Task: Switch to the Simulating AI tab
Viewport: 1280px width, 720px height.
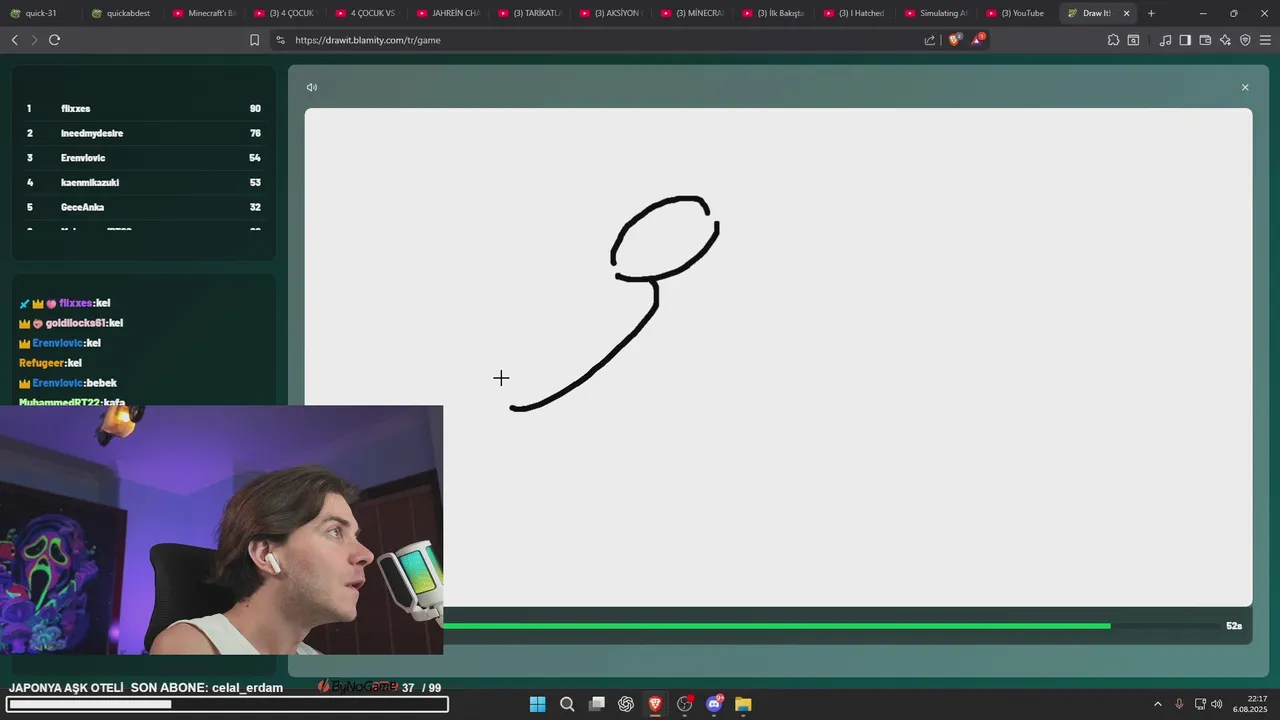Action: pos(935,13)
